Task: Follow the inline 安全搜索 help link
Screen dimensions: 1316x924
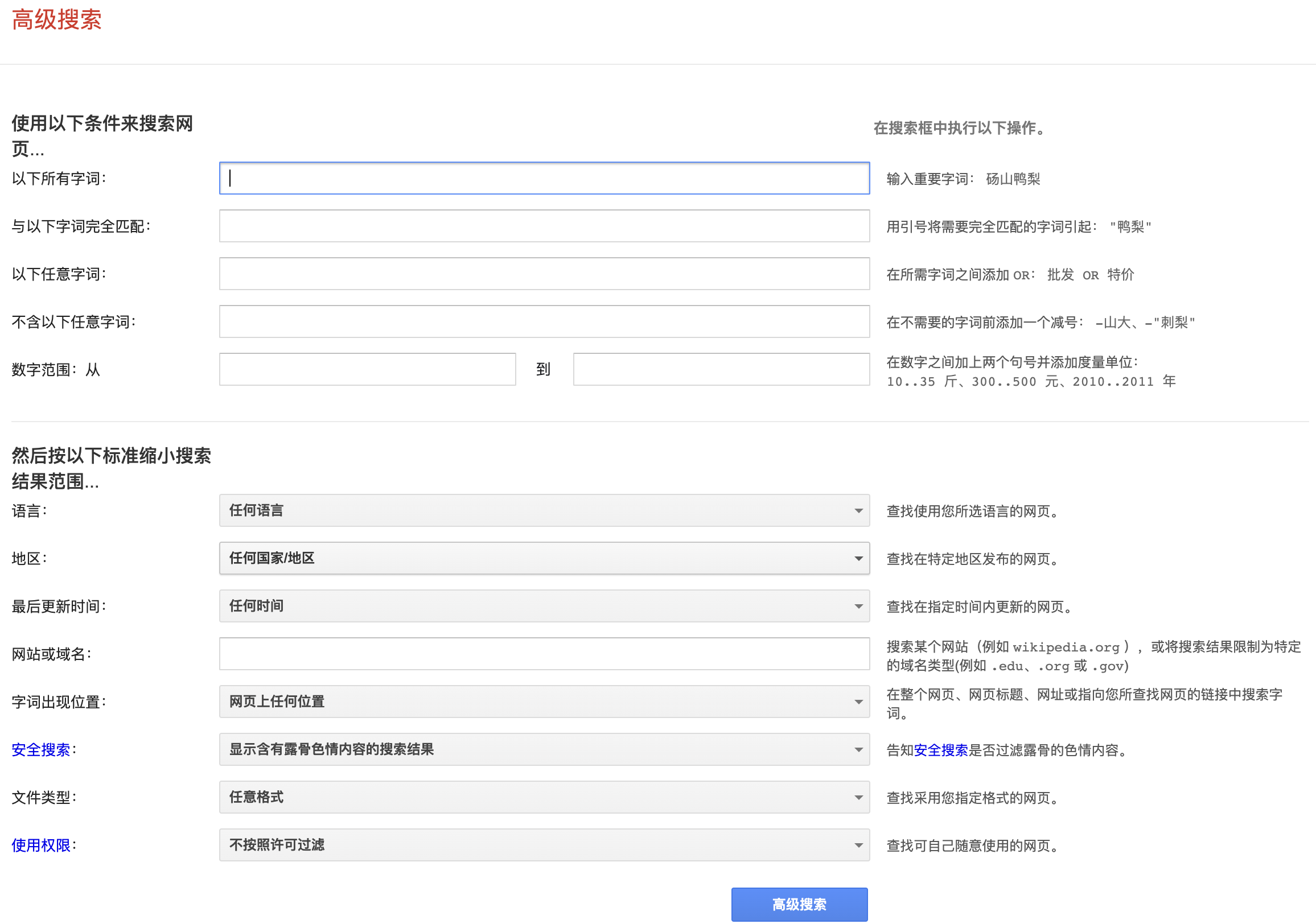Action: coord(940,749)
